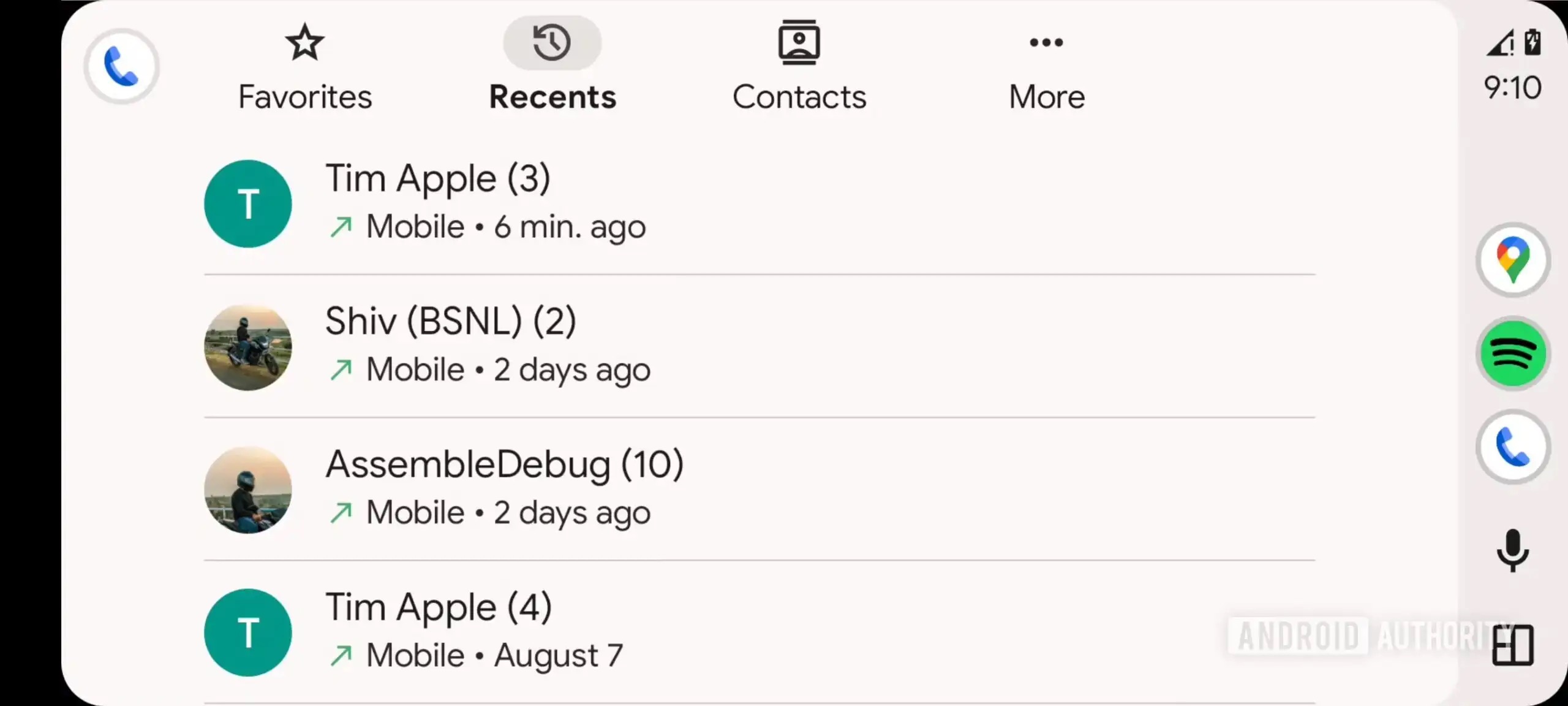The image size is (1568, 706).
Task: Activate the voice assistant microphone
Action: coord(1512,550)
